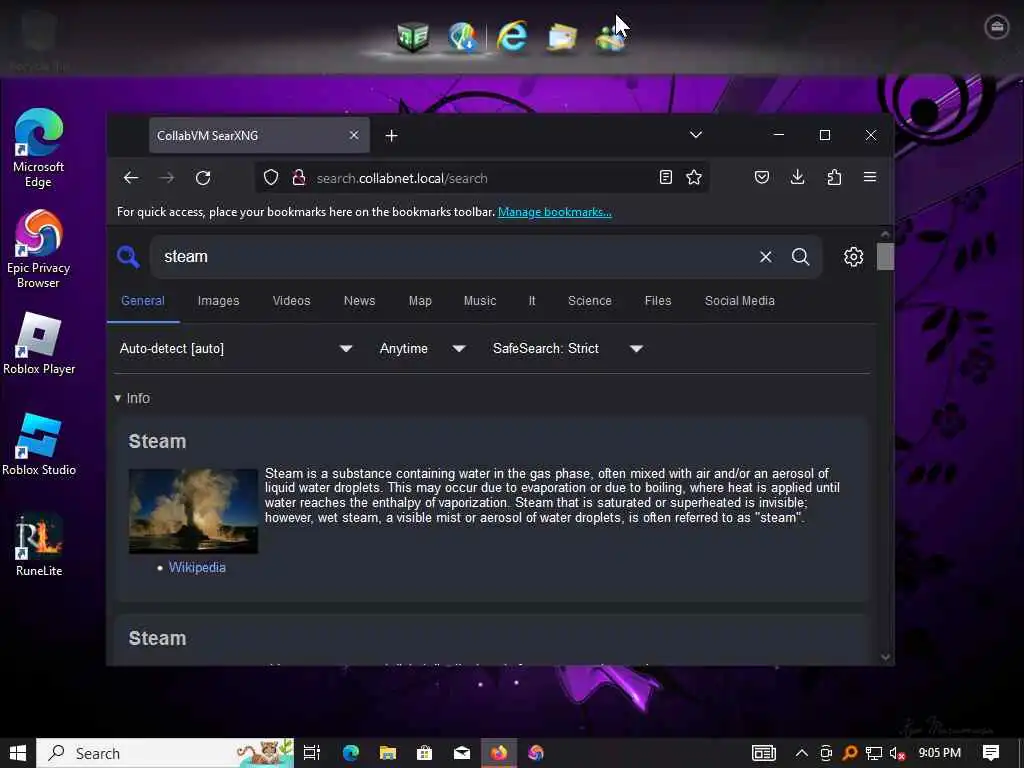Open the globe download icon in top dock
This screenshot has height=768, width=1024.
click(463, 36)
